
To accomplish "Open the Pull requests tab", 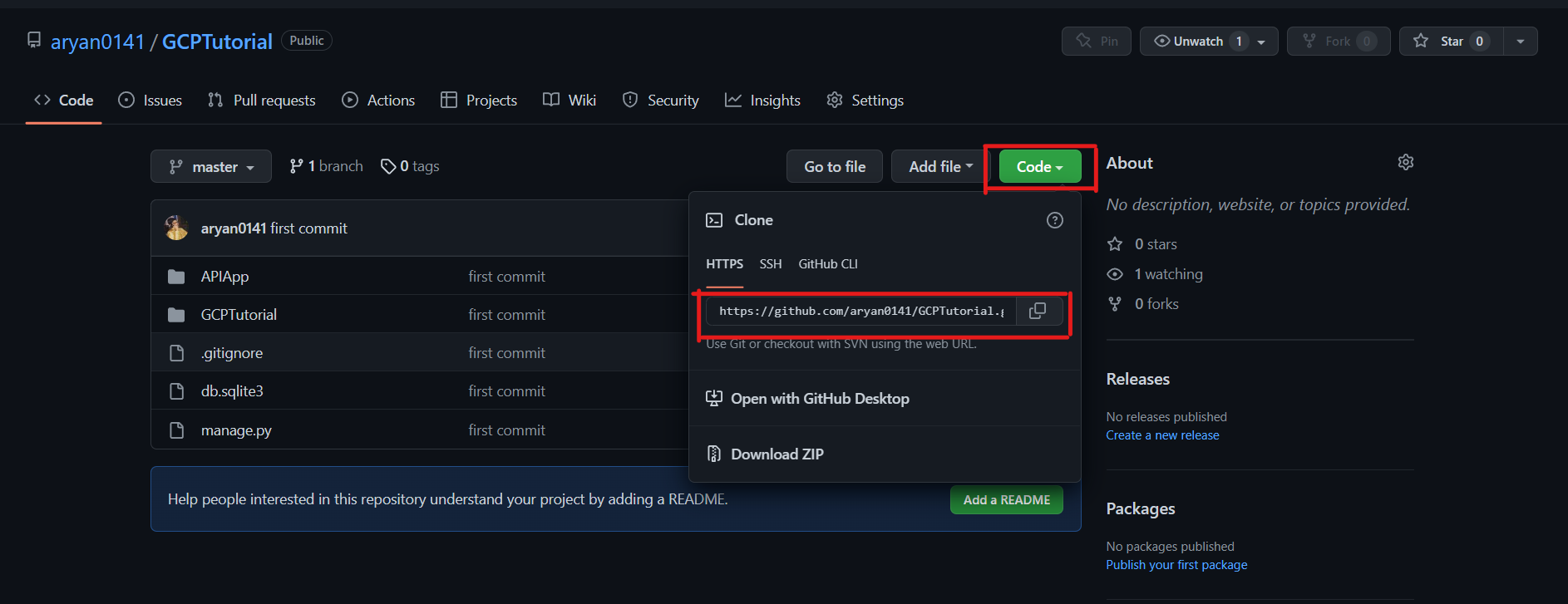I will coord(262,100).
